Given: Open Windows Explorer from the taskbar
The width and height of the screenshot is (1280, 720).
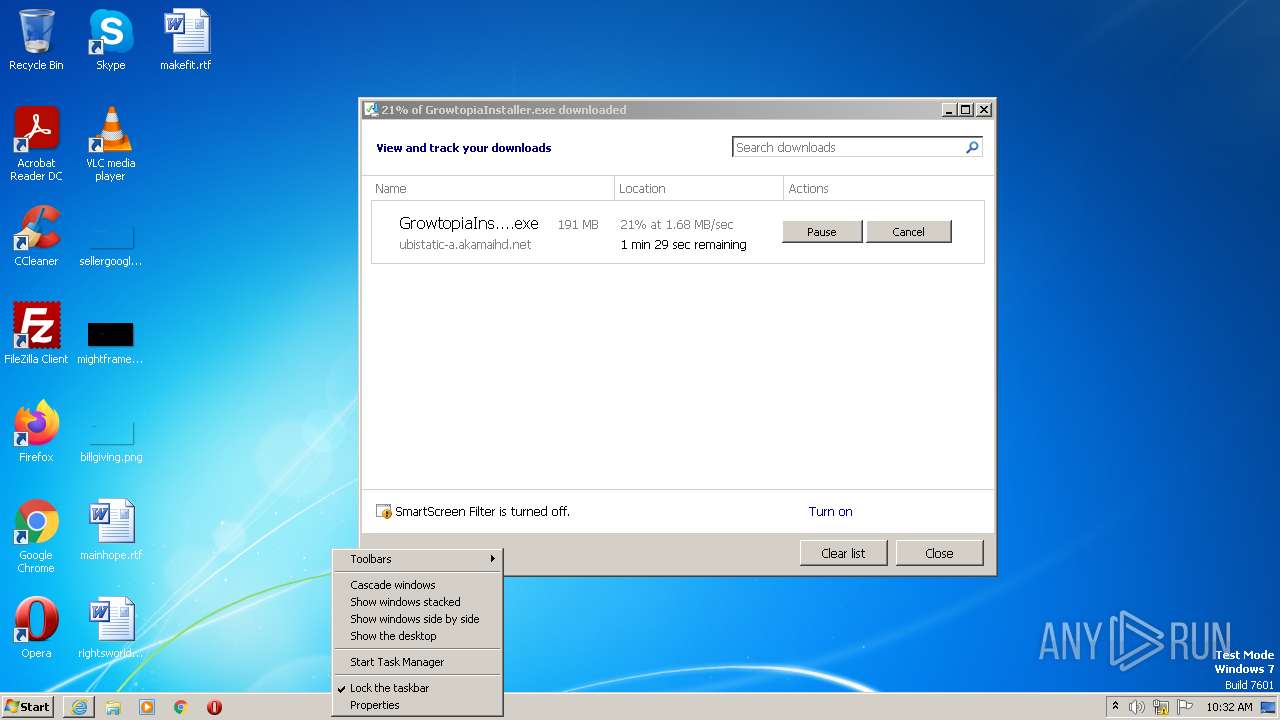Looking at the screenshot, I should tap(113, 707).
